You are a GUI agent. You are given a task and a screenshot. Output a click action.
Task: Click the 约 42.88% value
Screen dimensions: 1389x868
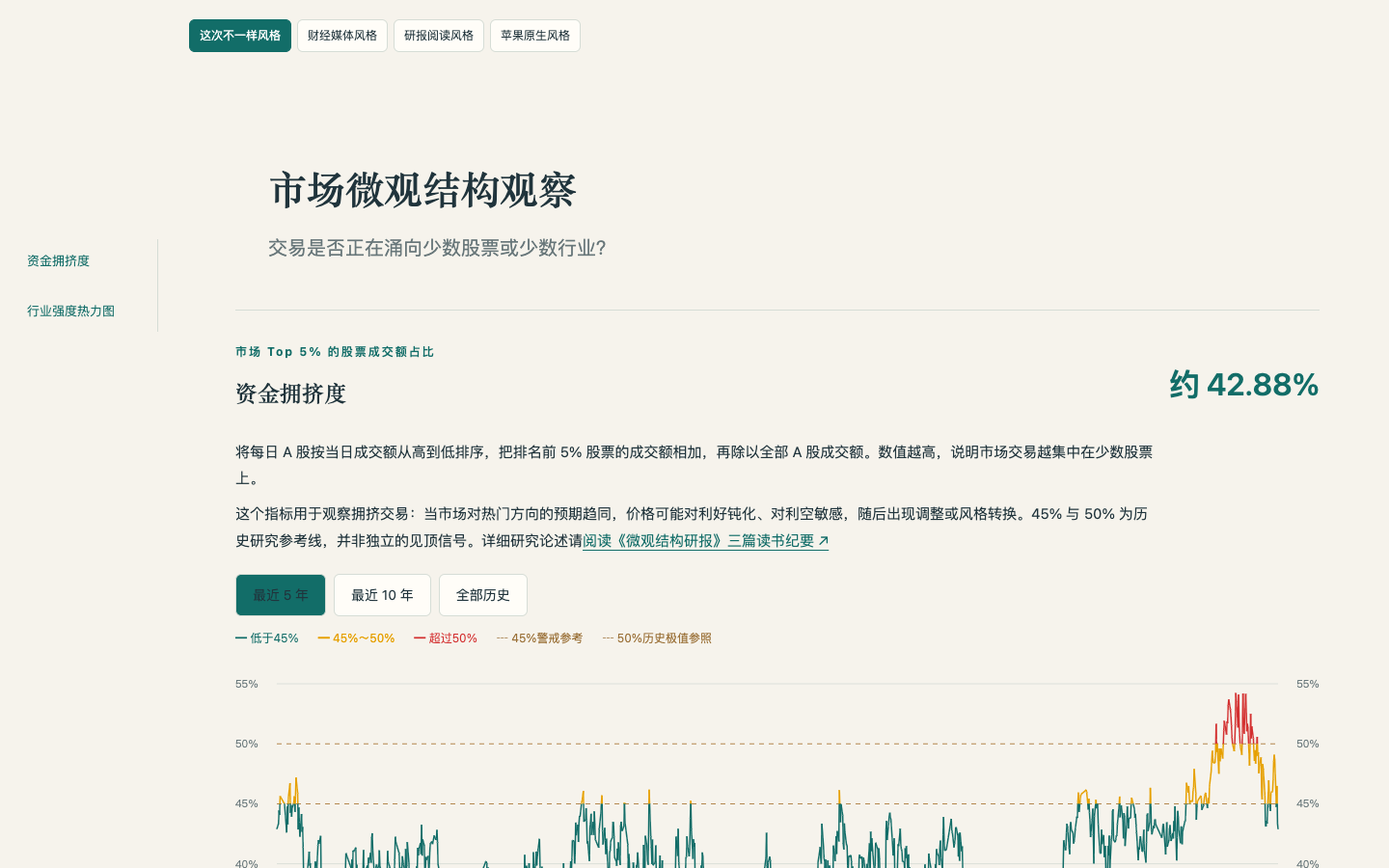1244,385
